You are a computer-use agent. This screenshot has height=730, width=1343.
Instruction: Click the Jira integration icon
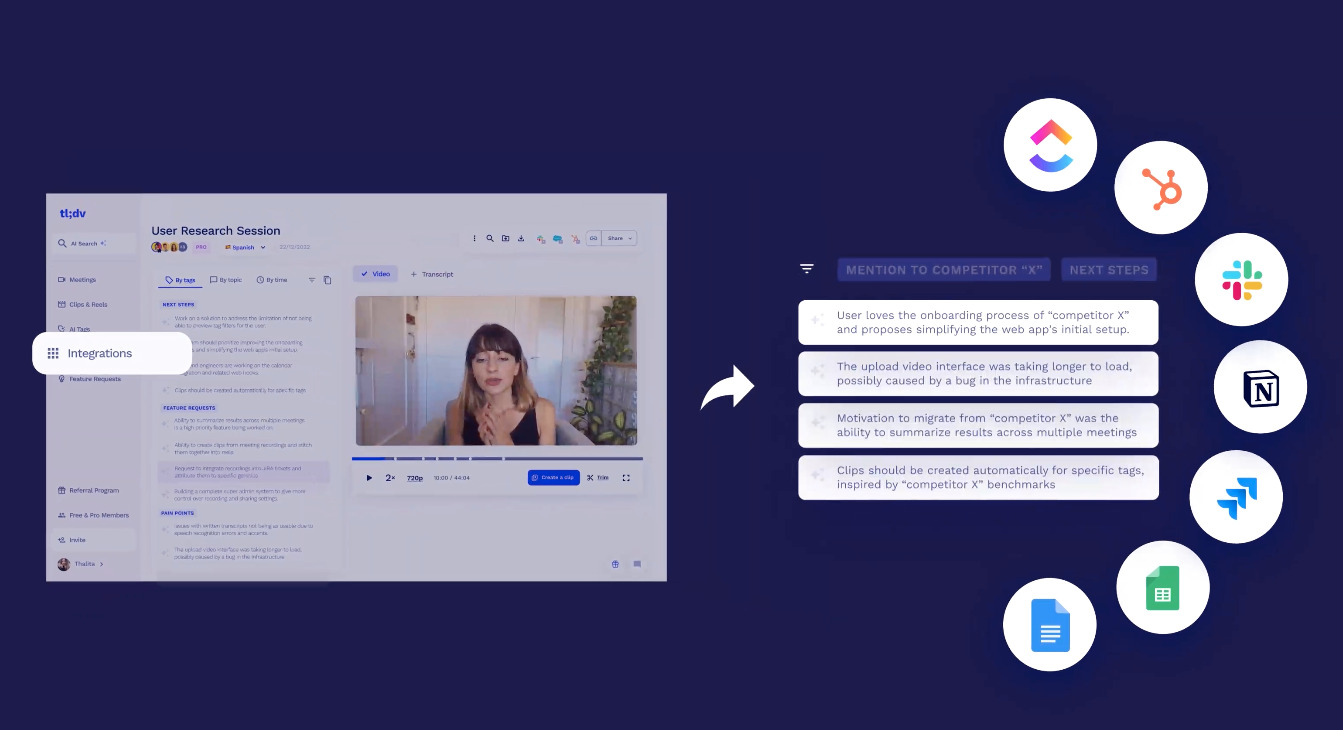[x=1236, y=497]
